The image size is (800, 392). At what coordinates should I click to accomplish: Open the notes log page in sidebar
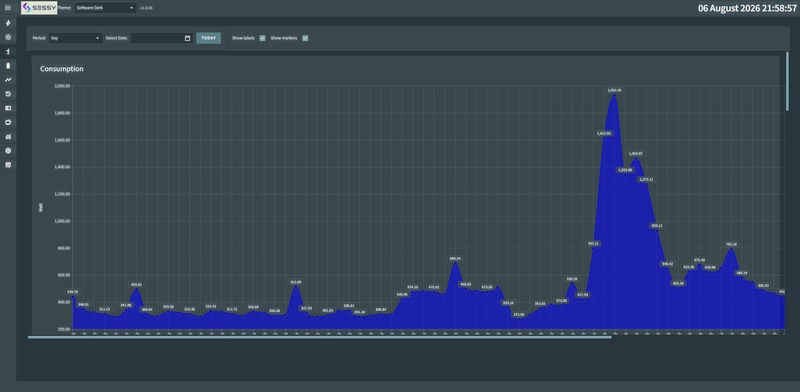coord(8,165)
